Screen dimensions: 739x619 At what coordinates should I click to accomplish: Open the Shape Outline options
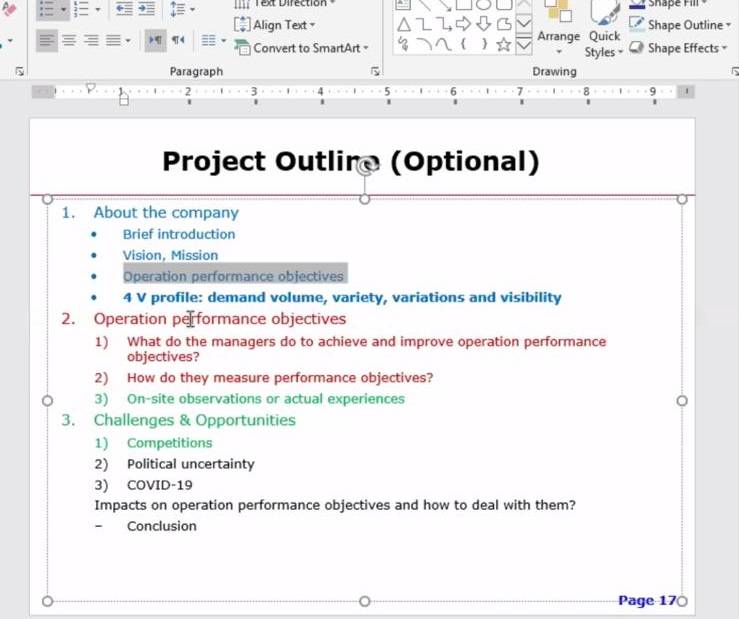pos(679,25)
